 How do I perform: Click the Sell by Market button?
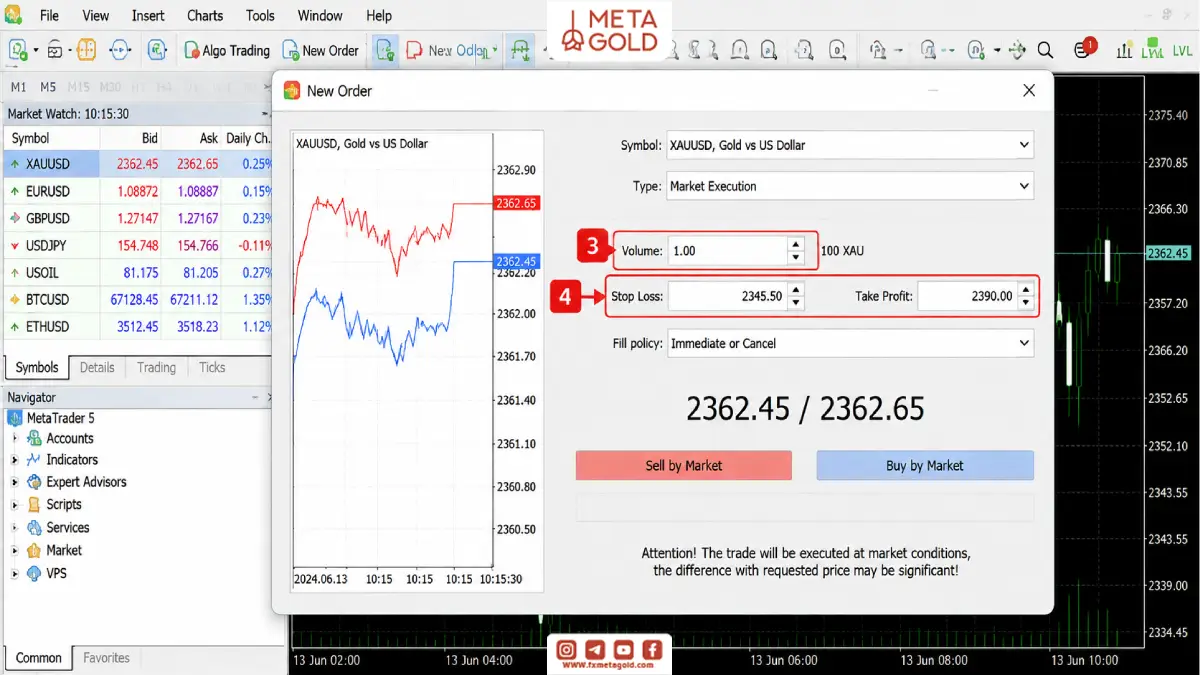684,465
